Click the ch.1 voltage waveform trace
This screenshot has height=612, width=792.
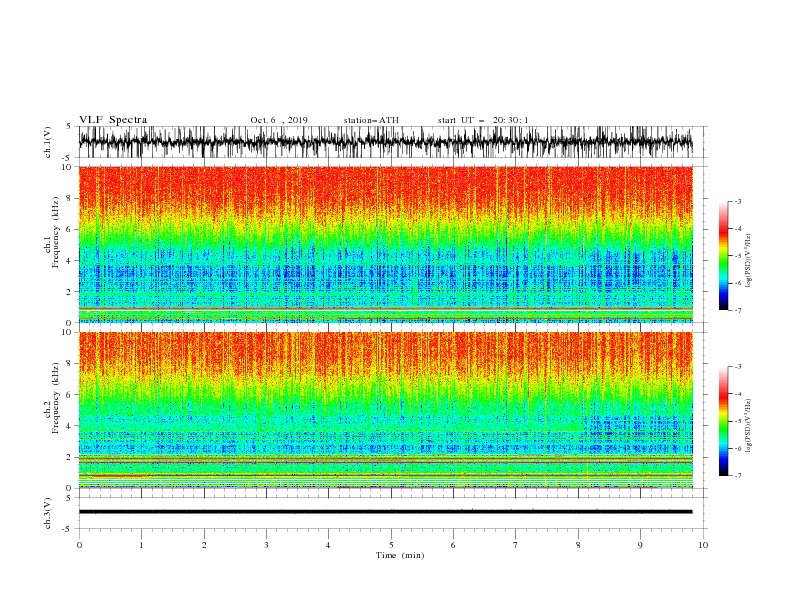pos(385,142)
